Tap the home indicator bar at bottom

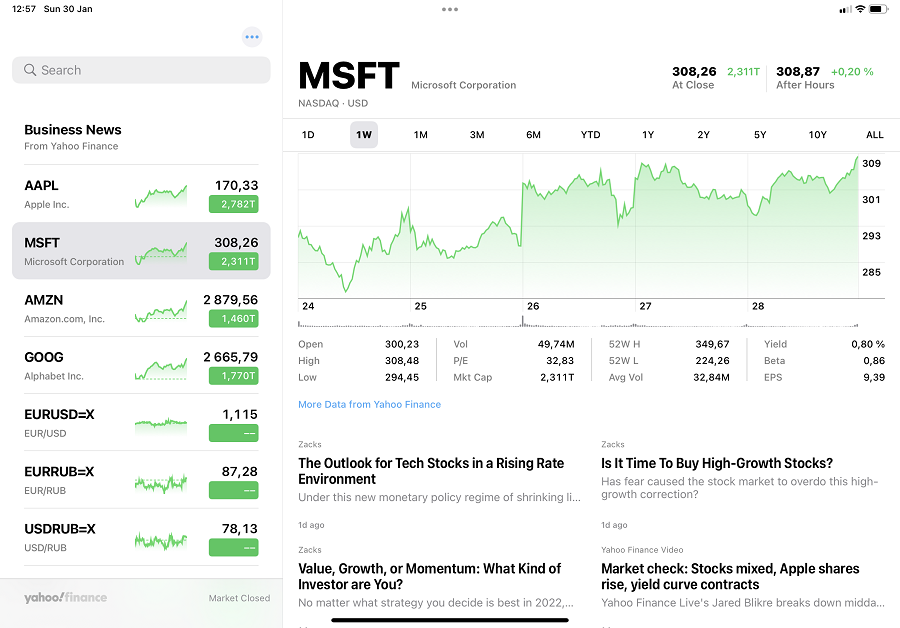coord(450,620)
